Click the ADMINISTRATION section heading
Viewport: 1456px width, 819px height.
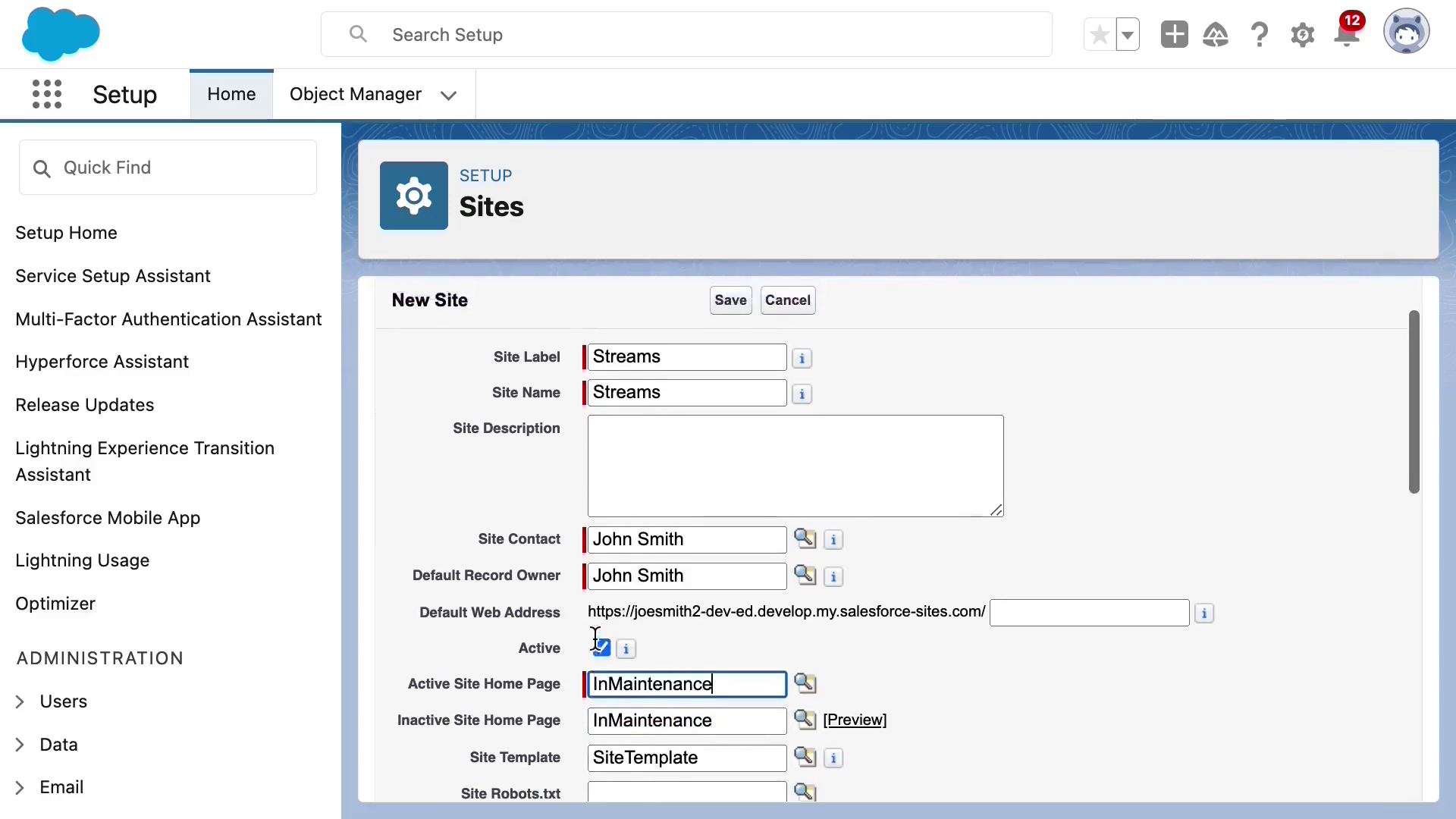click(100, 658)
